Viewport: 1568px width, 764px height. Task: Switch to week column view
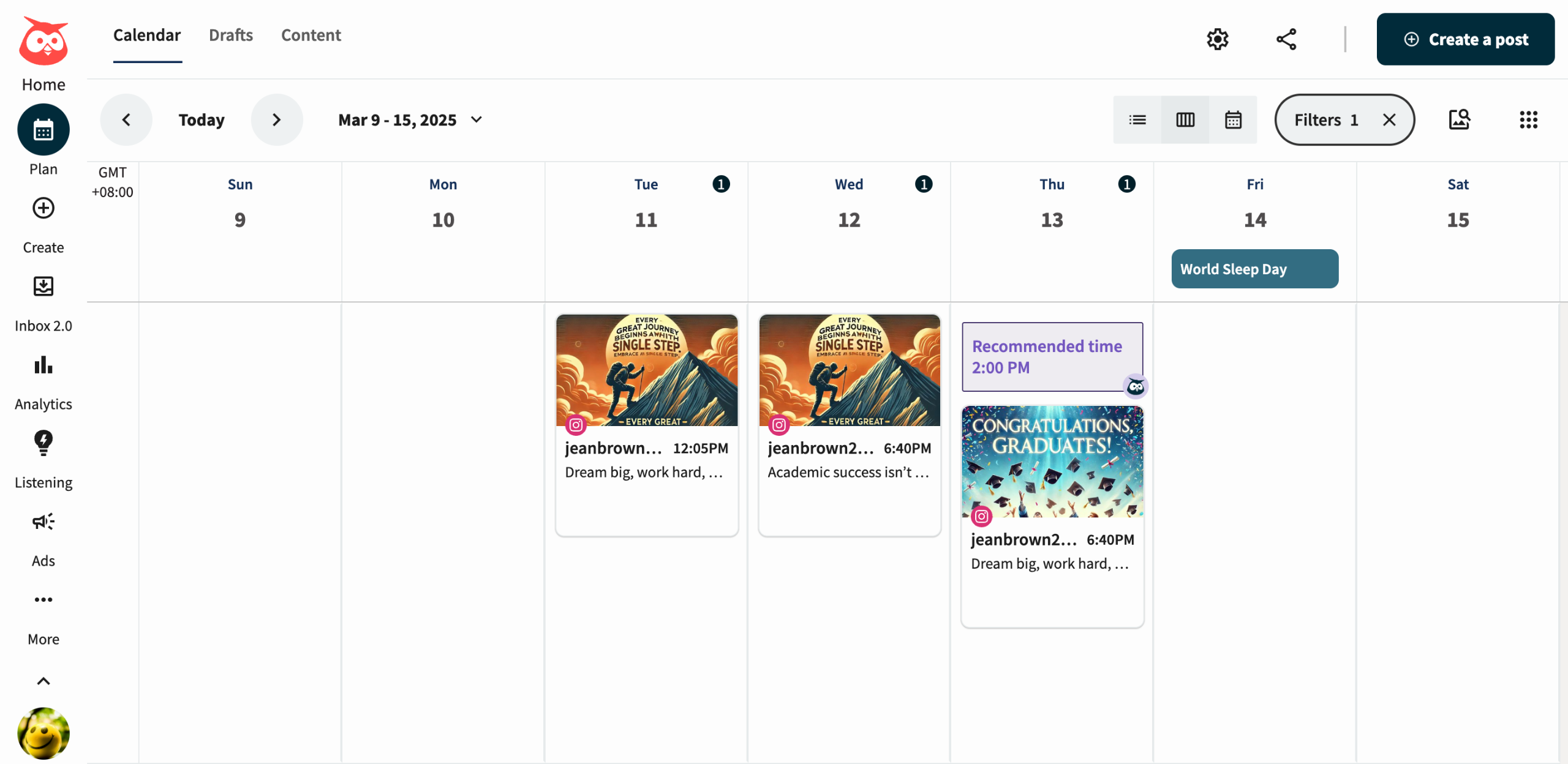click(1185, 120)
